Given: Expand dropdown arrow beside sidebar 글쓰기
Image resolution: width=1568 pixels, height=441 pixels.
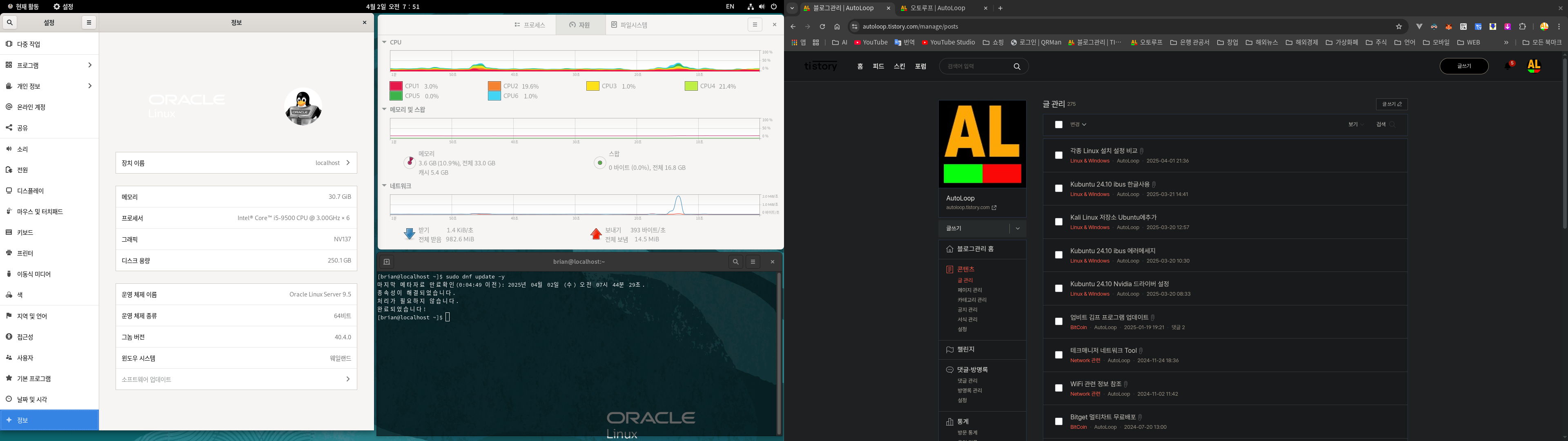Looking at the screenshot, I should point(1017,228).
